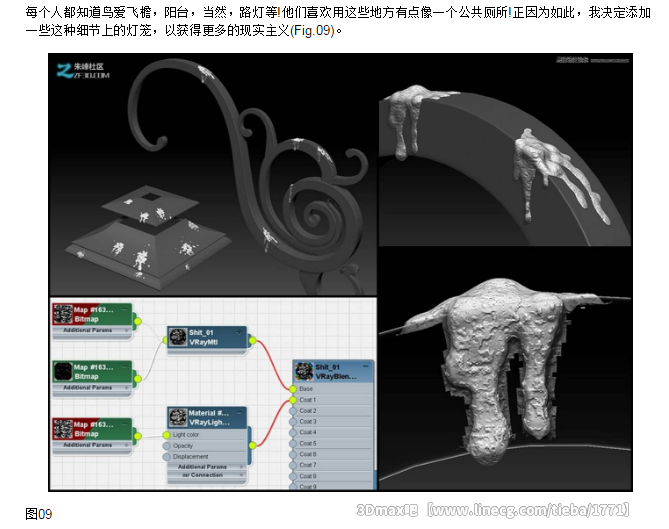Click black thumbnail of the all-green Bitmap node

63,371
